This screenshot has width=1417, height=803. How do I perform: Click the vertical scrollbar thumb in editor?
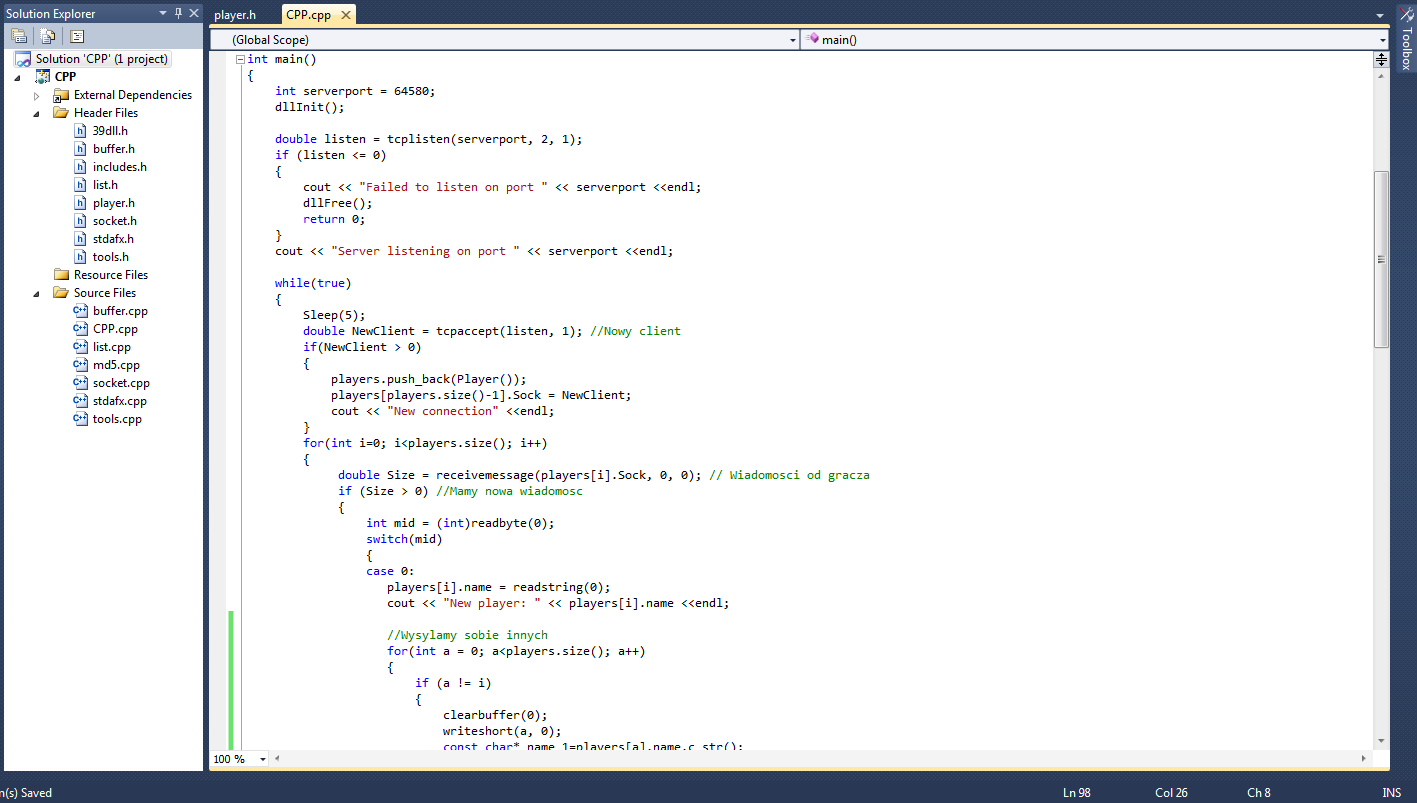click(x=1381, y=258)
